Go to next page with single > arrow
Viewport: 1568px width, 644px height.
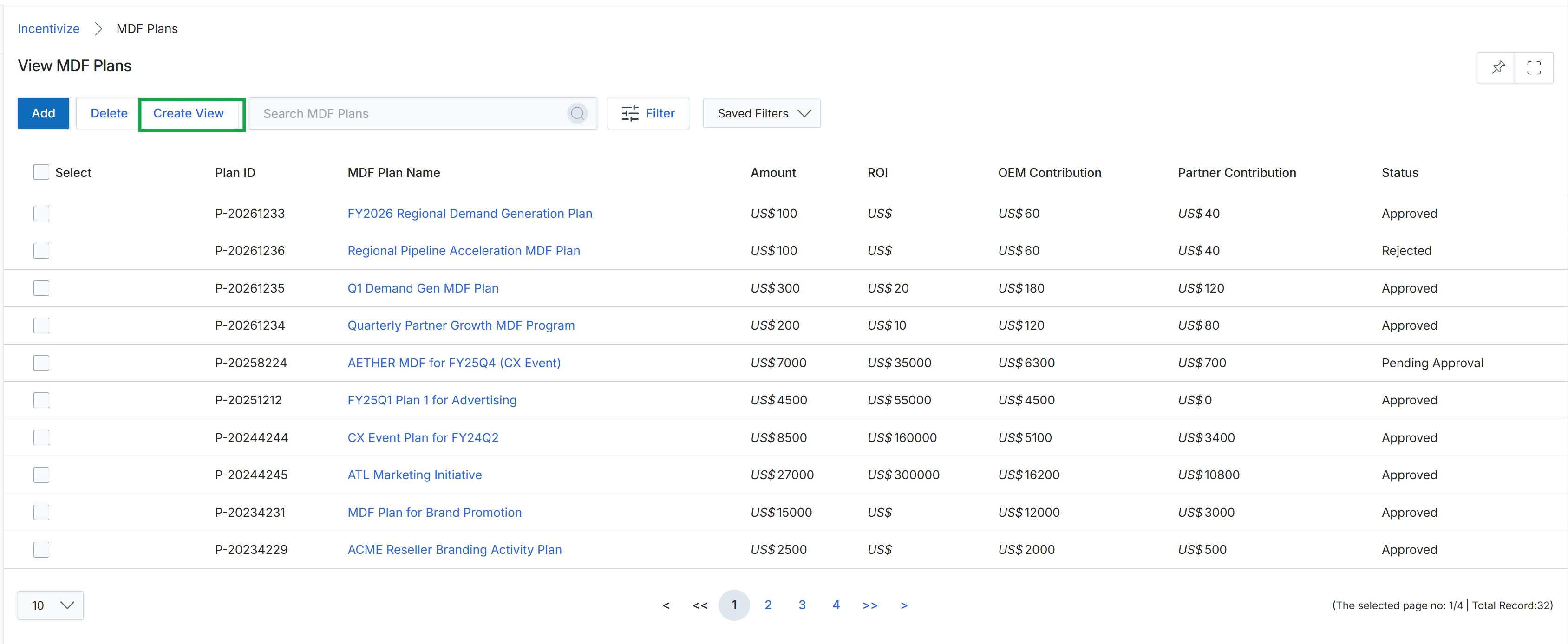(x=904, y=605)
